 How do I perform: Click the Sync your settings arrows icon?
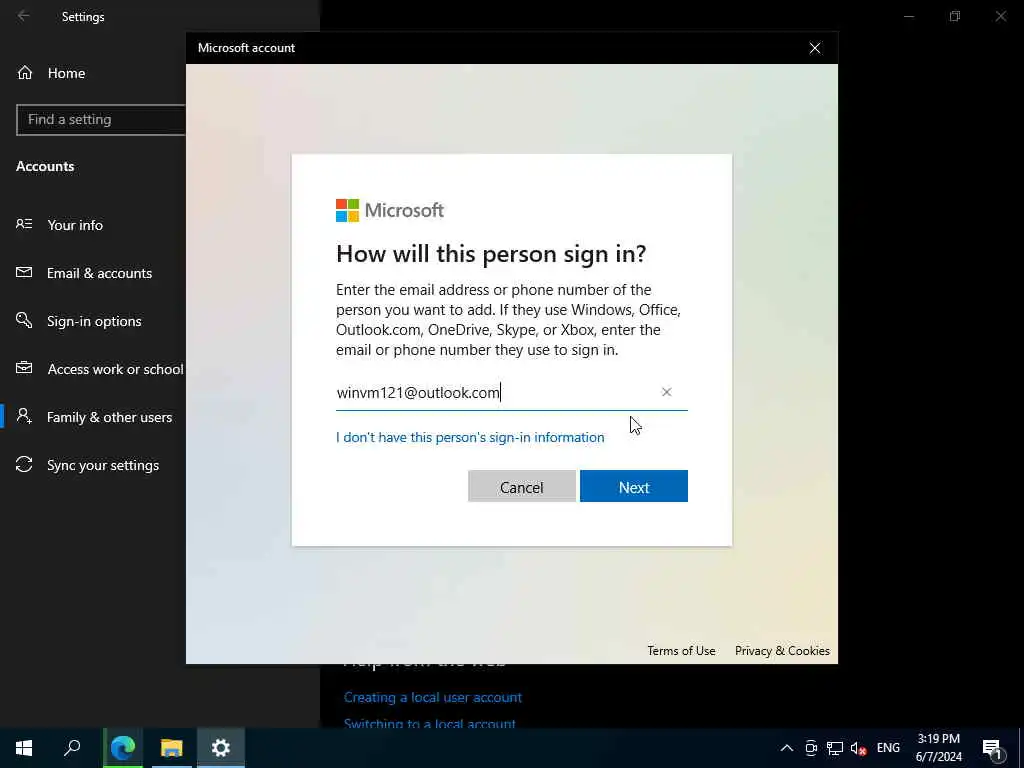tap(24, 464)
